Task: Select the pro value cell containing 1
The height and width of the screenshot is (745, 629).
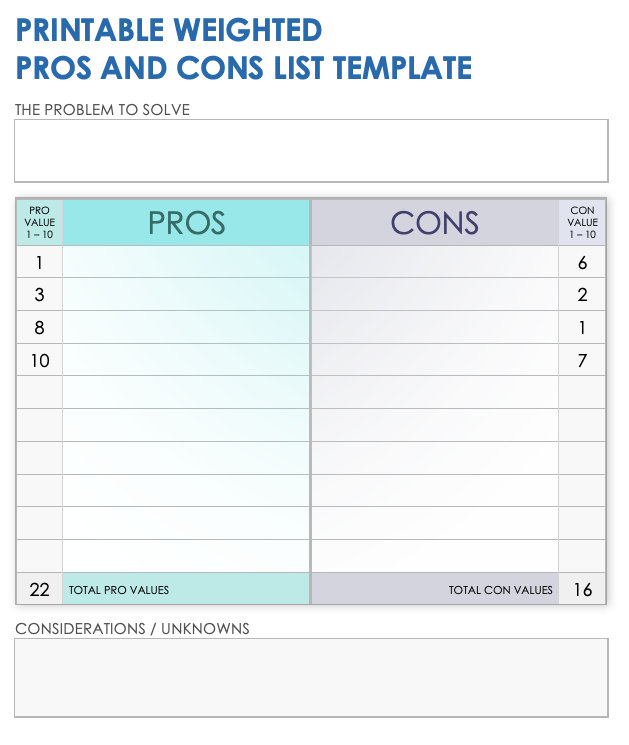Action: (40, 263)
